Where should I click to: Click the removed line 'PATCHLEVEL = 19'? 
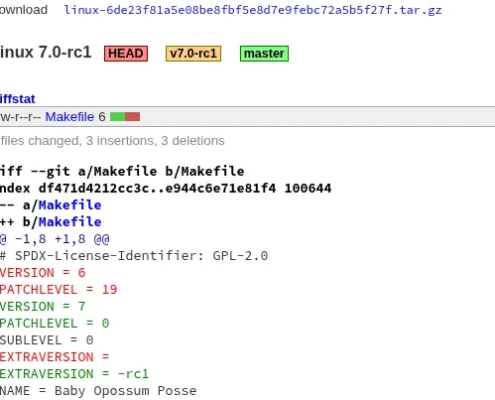(59, 290)
